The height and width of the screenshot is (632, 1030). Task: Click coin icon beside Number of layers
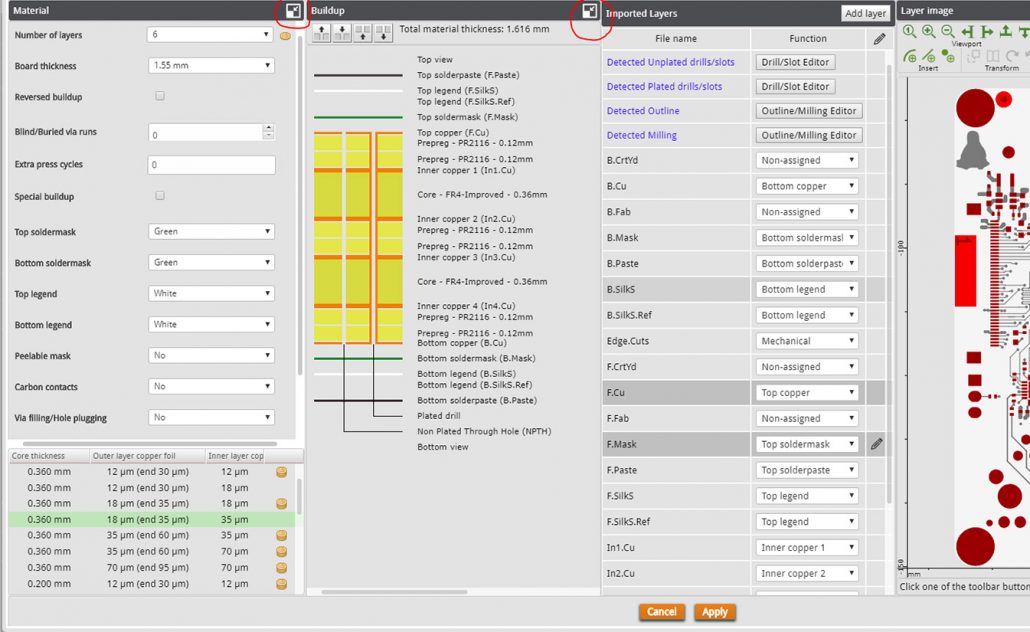(x=285, y=36)
